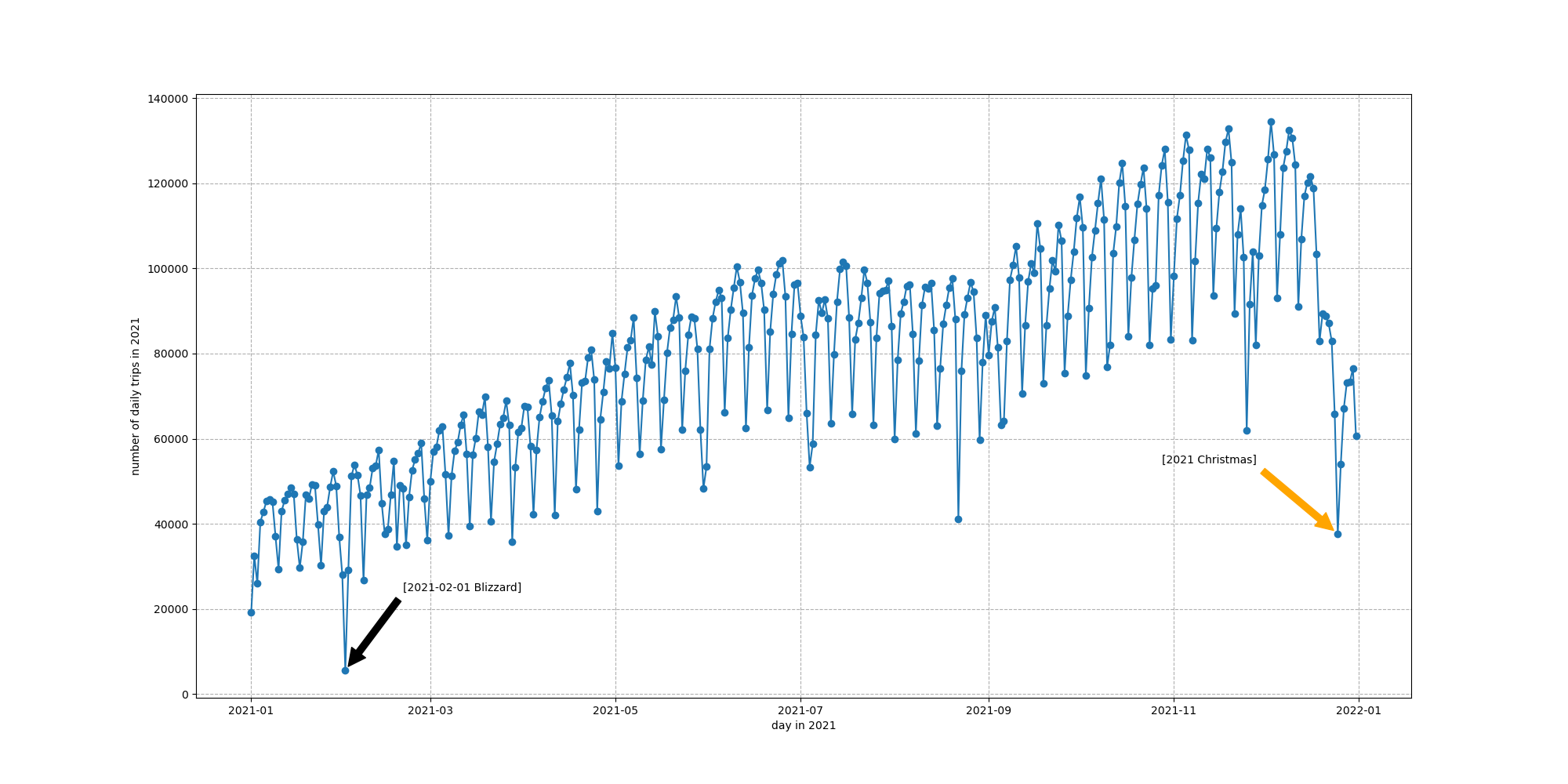
Task: Select the lowest data point at the blizzard
Action: [345, 670]
